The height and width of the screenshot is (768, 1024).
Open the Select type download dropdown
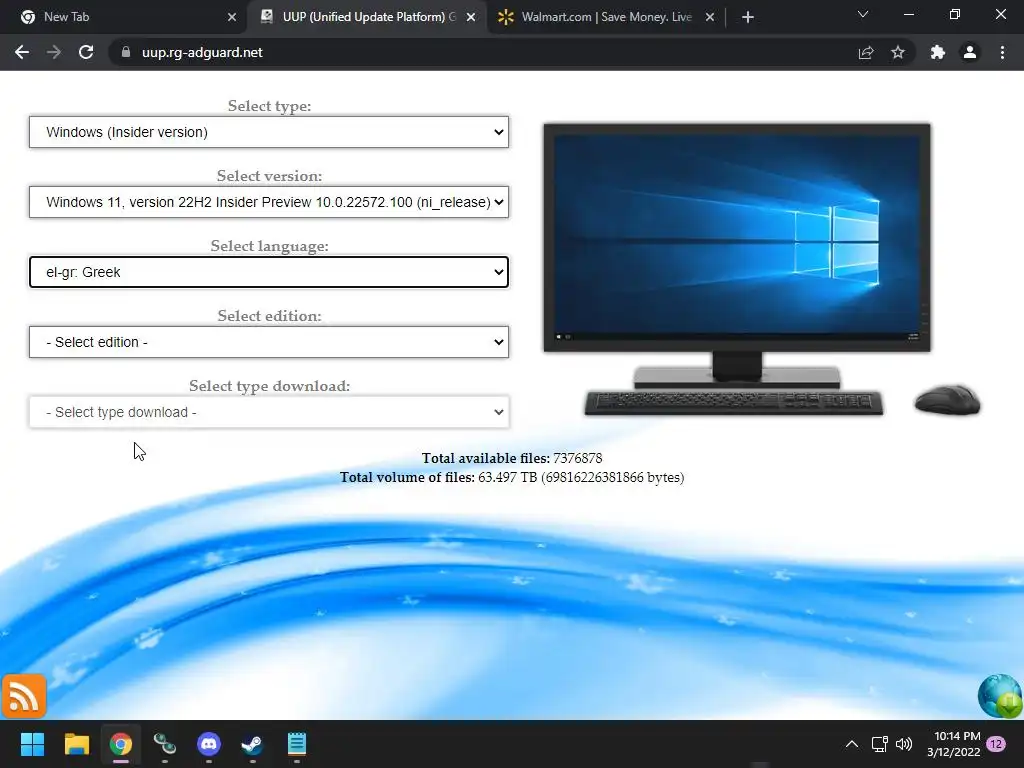click(x=268, y=412)
